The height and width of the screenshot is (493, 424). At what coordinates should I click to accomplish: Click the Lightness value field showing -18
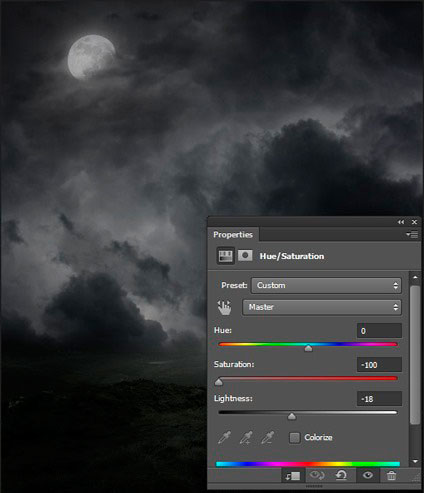379,399
